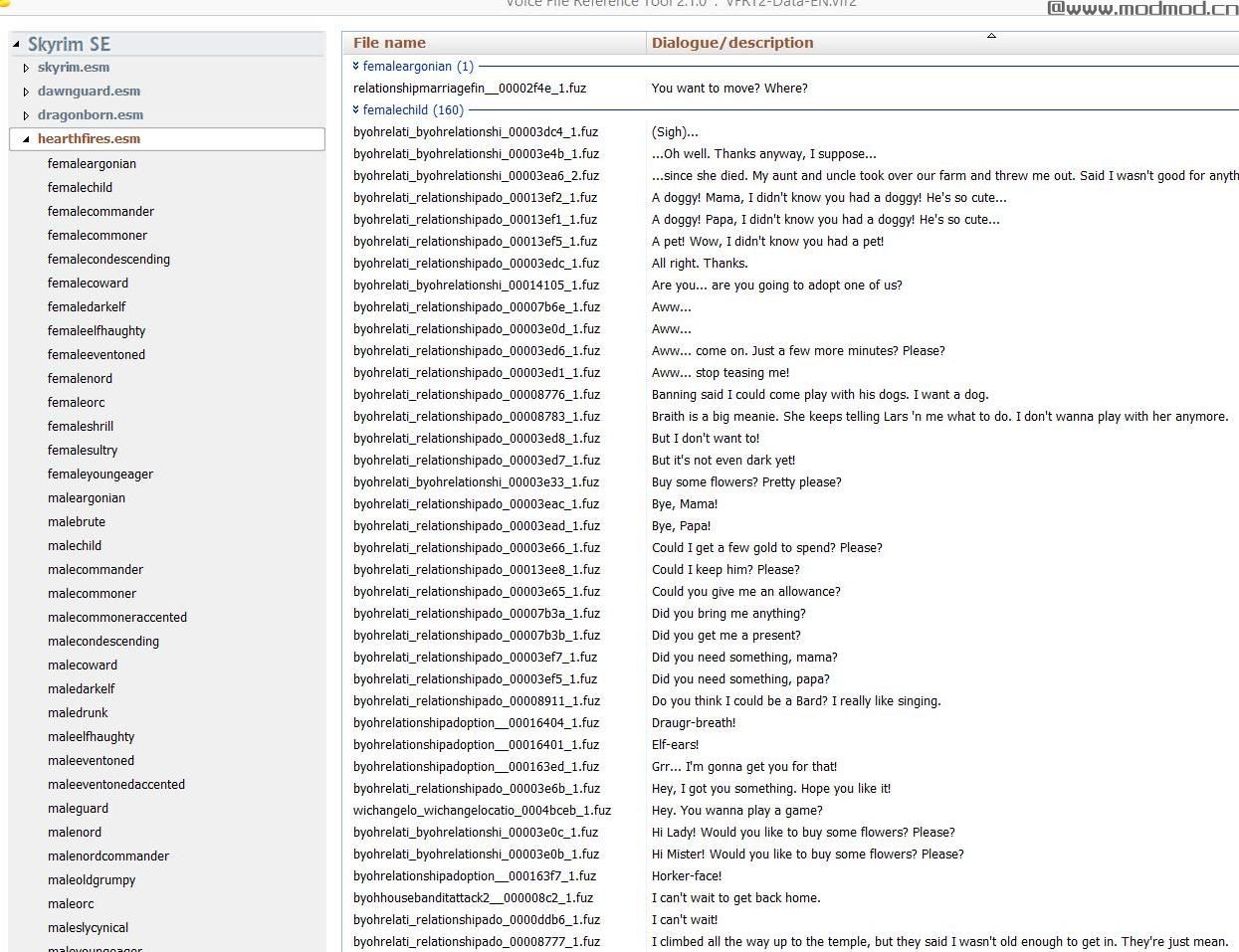Select femaleargonian voice type in tree
Screen dimensions: 1239x952
click(92, 164)
